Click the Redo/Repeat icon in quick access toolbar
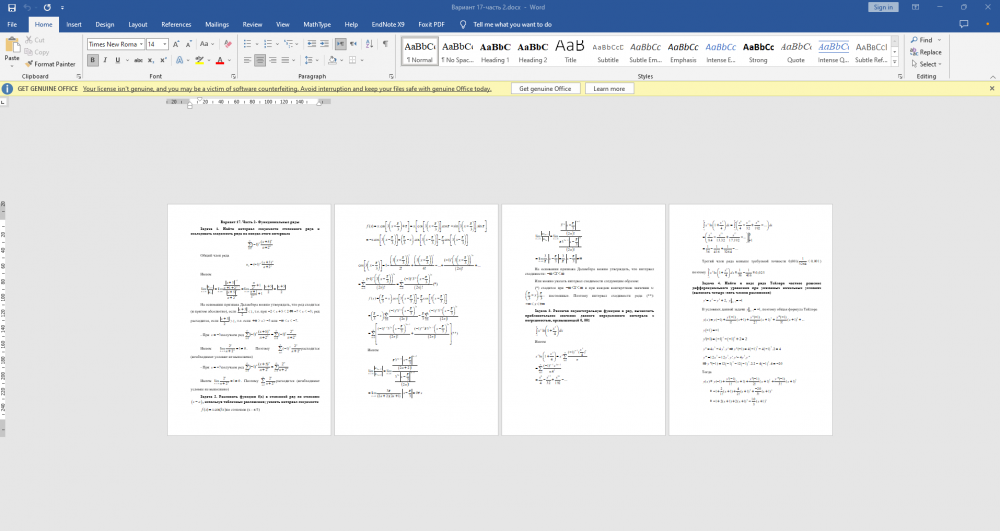 pyautogui.click(x=47, y=8)
